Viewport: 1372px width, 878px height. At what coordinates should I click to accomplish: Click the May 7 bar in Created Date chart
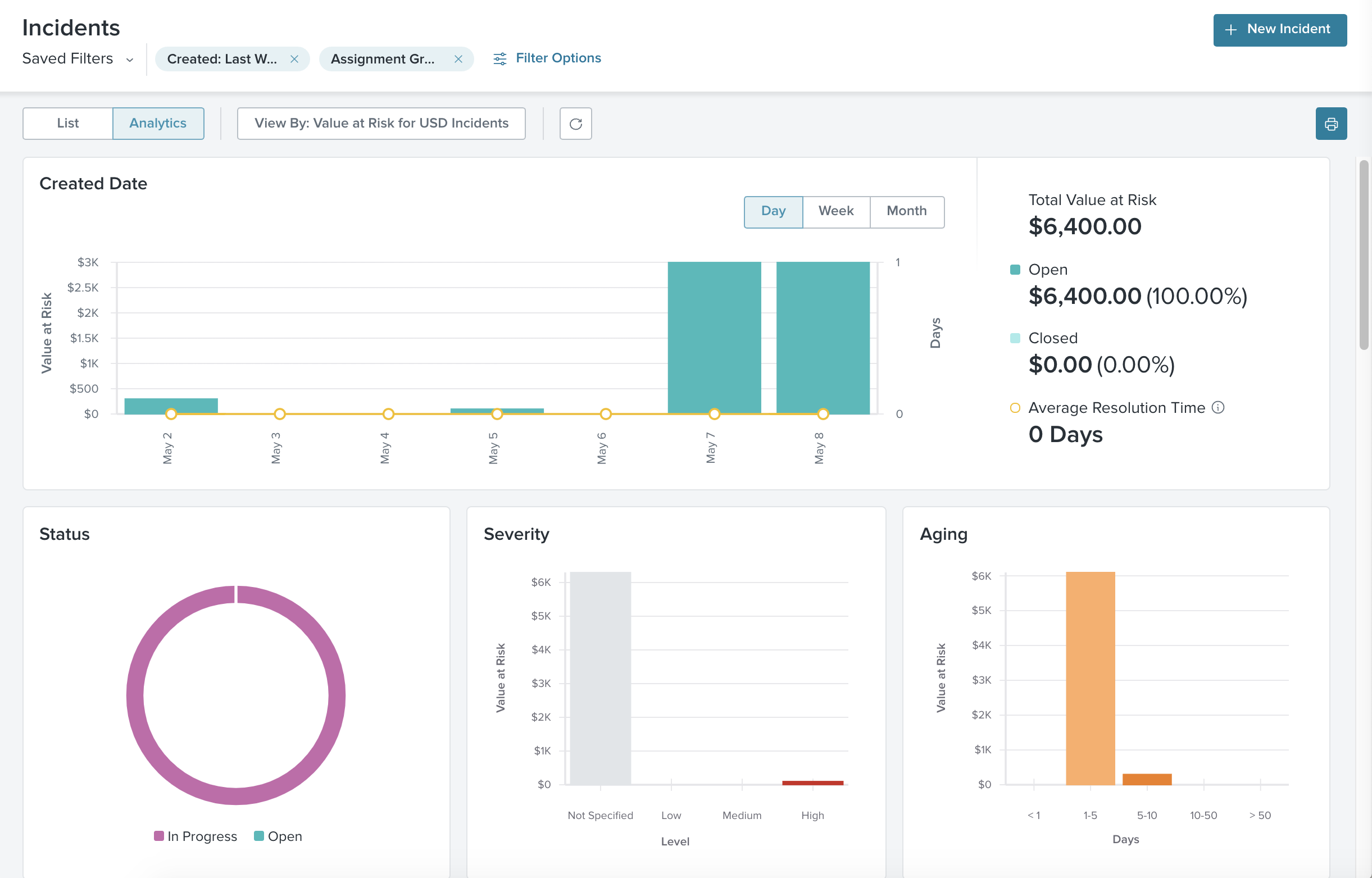tap(714, 336)
